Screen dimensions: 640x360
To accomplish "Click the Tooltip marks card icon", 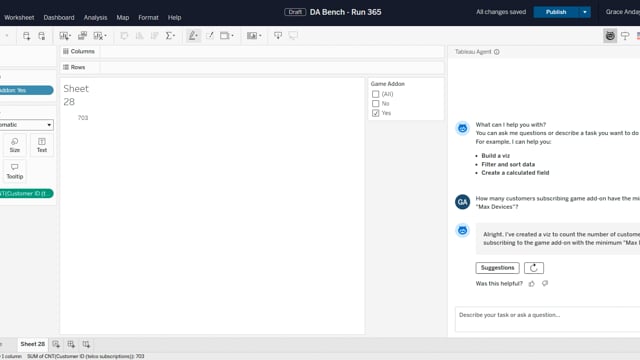I will pyautogui.click(x=15, y=171).
